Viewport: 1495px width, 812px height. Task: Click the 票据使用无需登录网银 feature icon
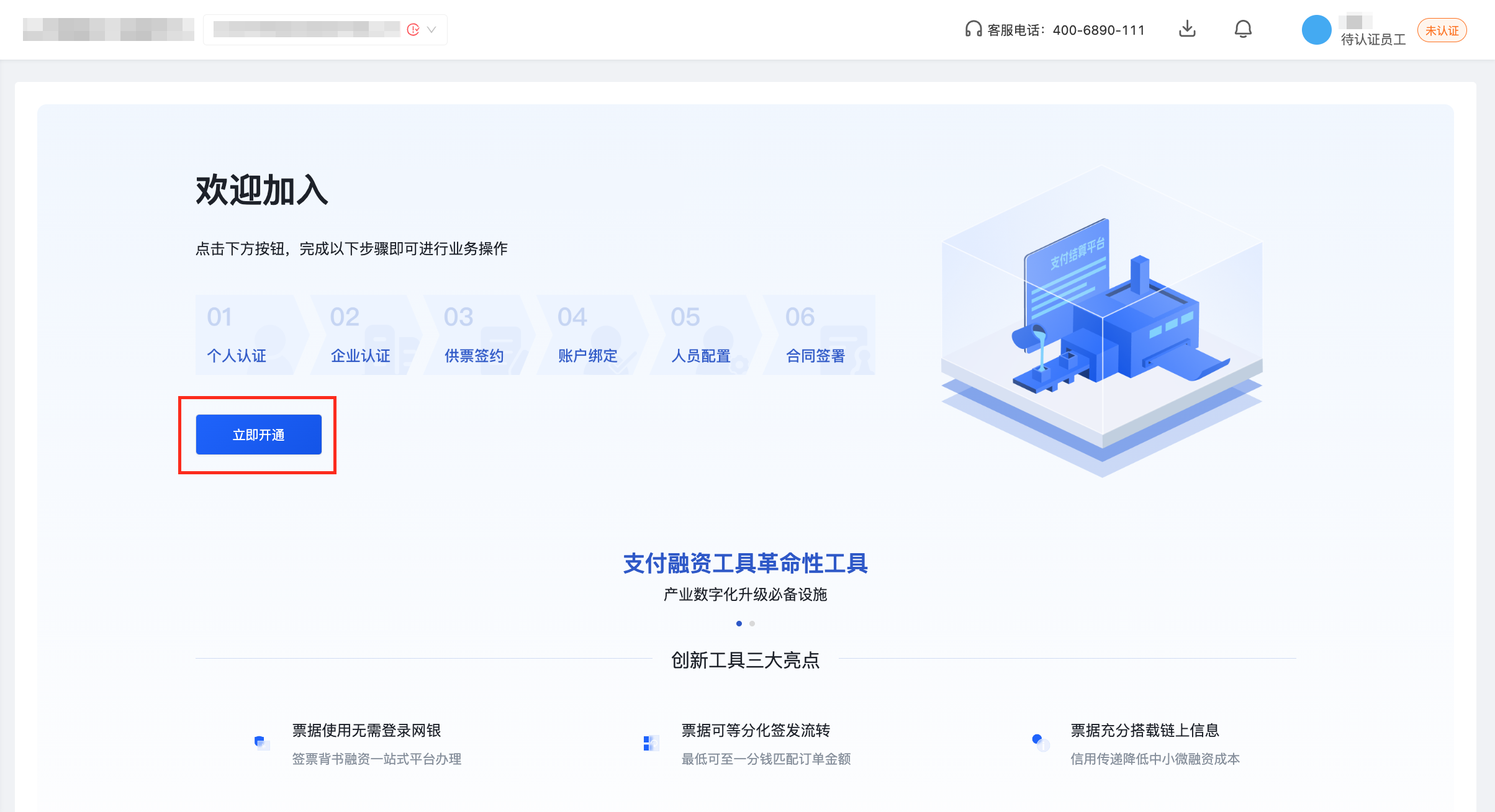262,742
